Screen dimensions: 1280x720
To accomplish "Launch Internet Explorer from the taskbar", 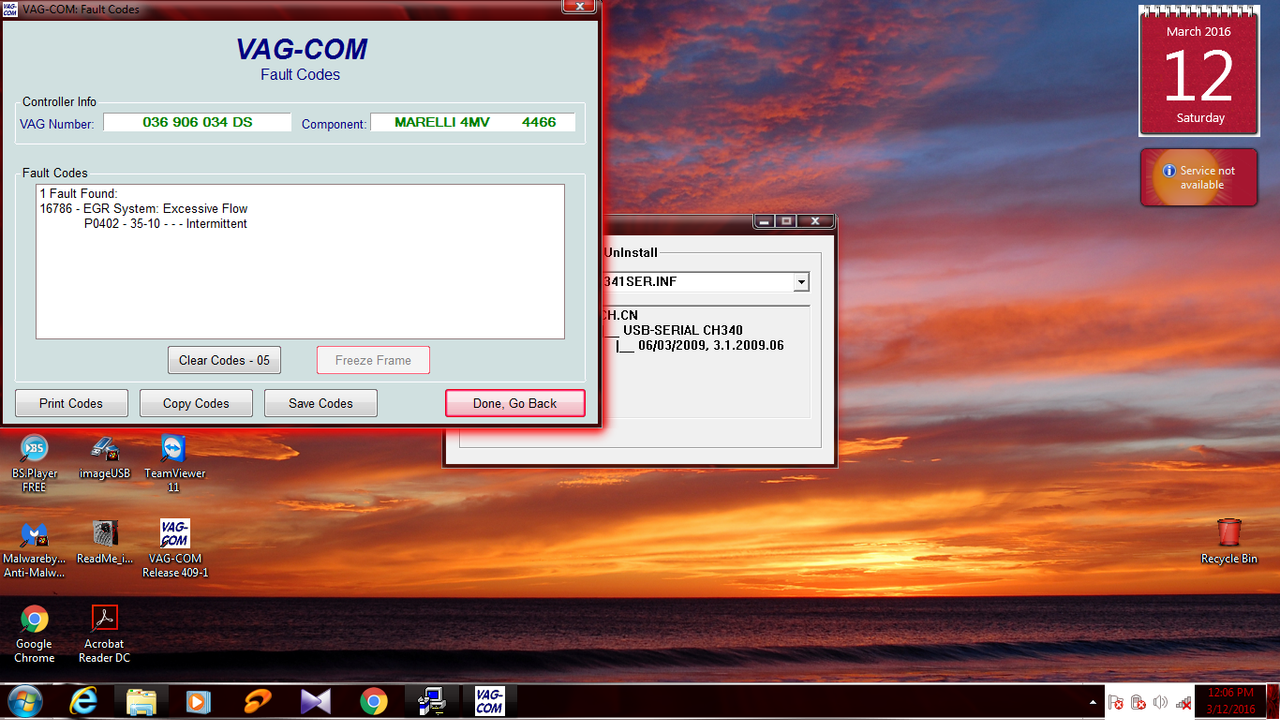I will pyautogui.click(x=83, y=702).
